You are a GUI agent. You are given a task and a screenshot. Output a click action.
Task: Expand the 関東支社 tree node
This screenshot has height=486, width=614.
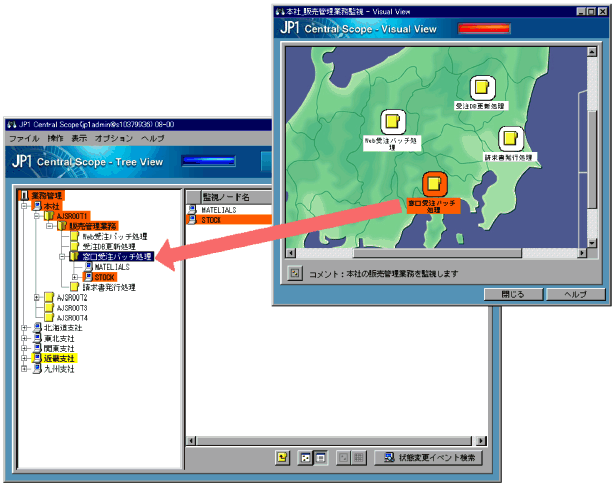coord(24,348)
